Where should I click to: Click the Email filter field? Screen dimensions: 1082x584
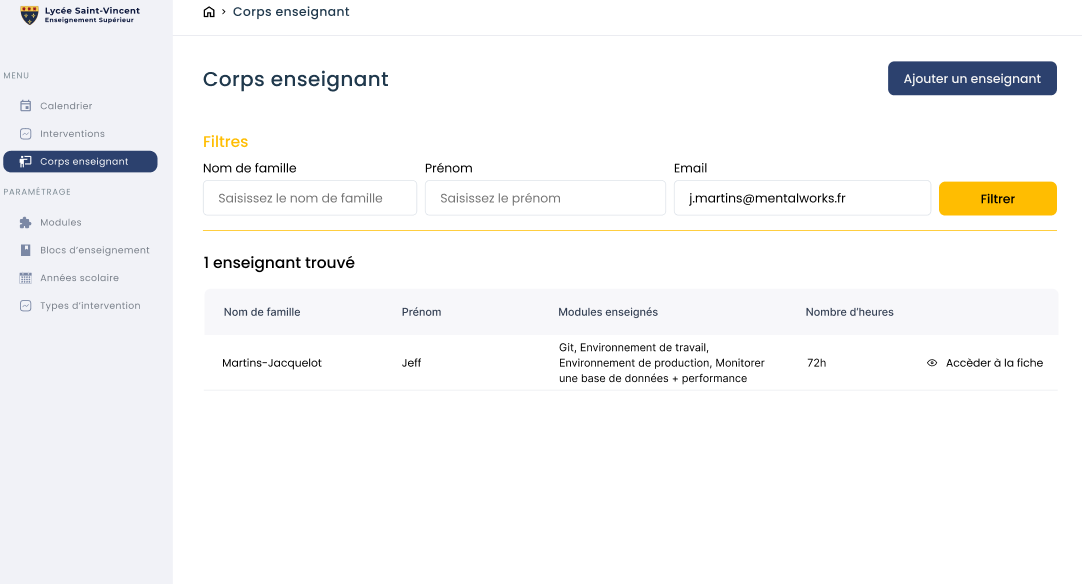(802, 198)
